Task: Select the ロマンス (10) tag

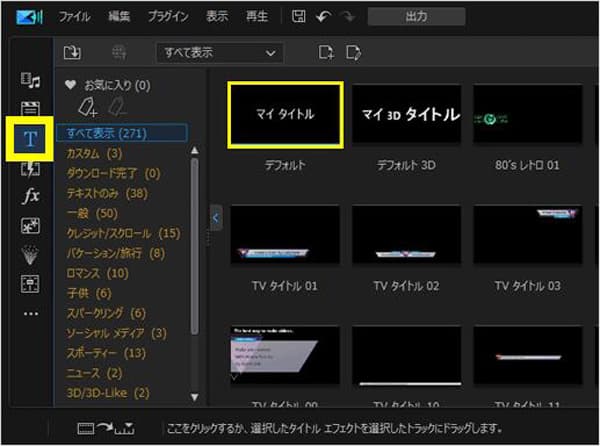Action: click(x=97, y=273)
